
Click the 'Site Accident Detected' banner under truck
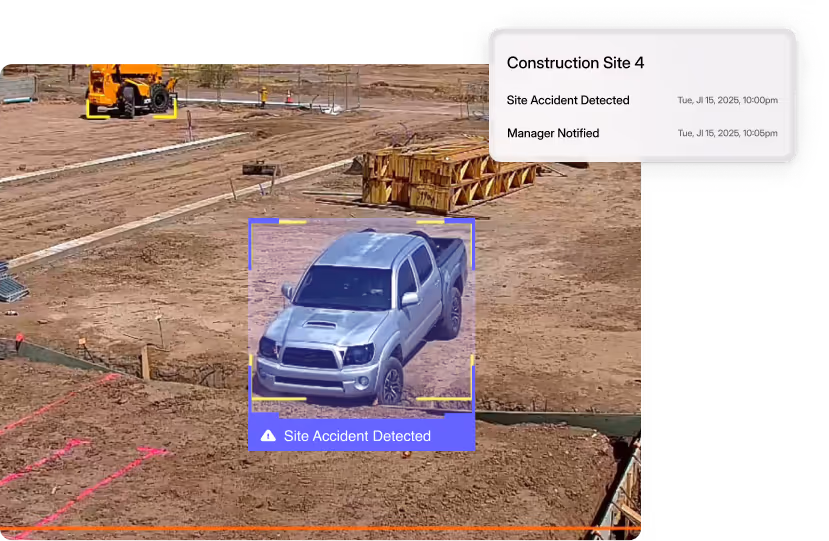[x=362, y=434]
